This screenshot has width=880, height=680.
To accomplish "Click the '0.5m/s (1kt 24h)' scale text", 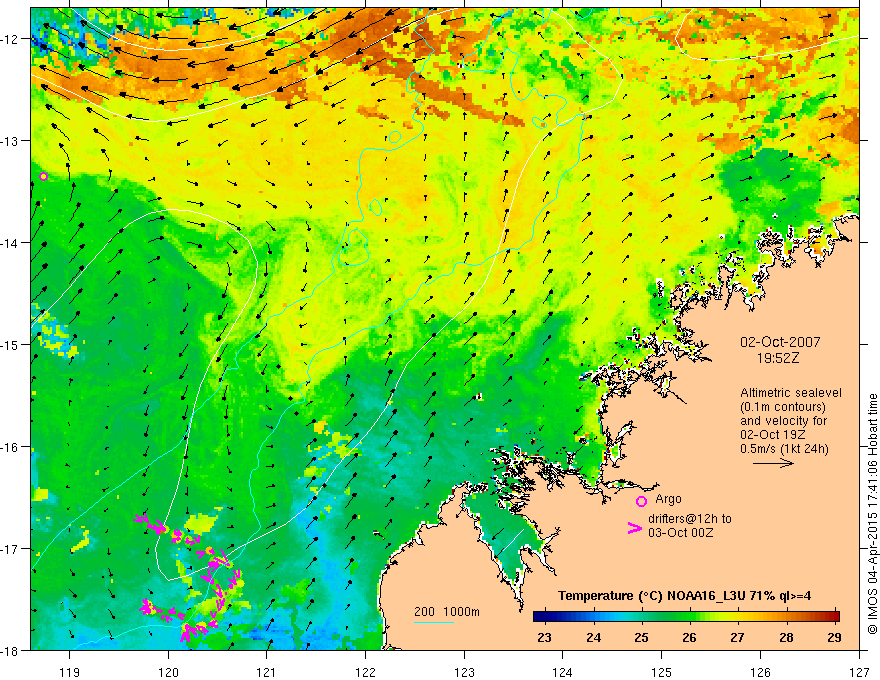I will pyautogui.click(x=784, y=449).
